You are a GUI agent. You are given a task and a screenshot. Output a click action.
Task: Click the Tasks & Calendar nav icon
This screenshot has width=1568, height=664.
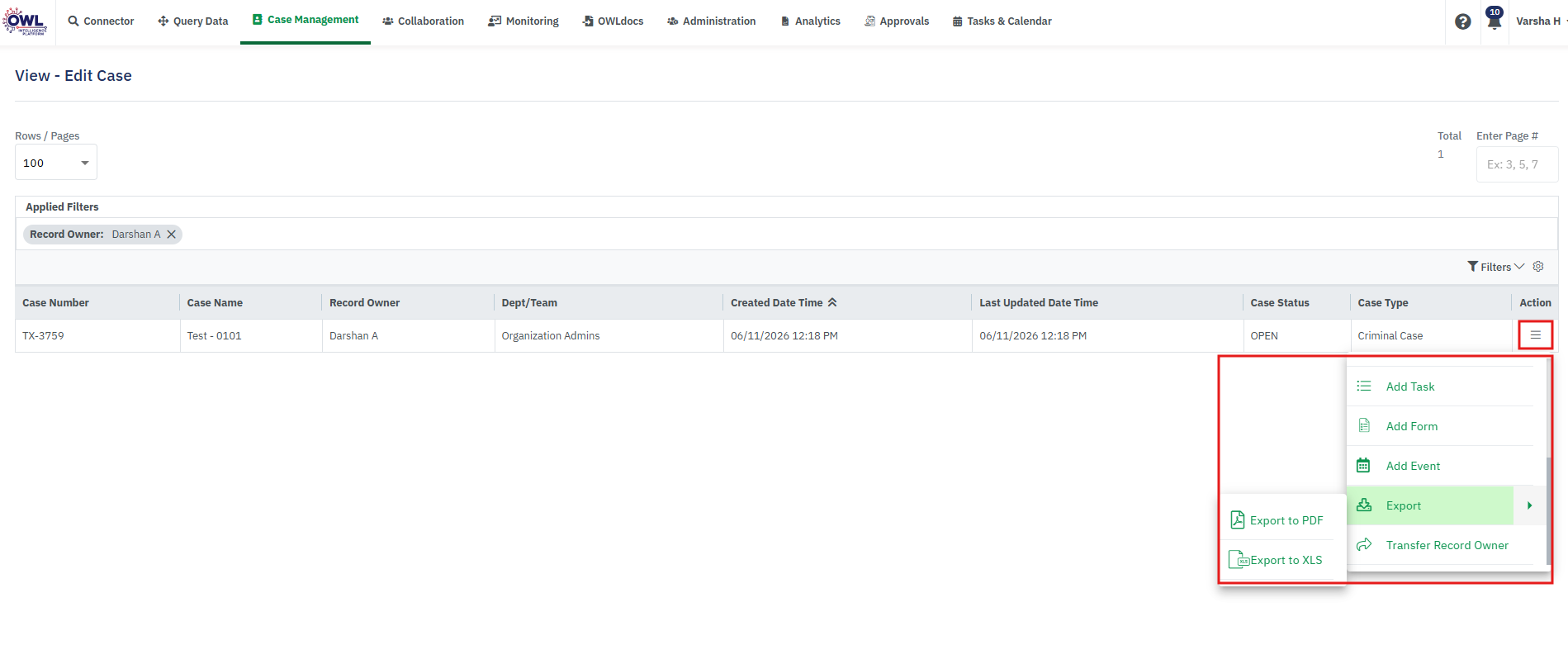click(958, 21)
